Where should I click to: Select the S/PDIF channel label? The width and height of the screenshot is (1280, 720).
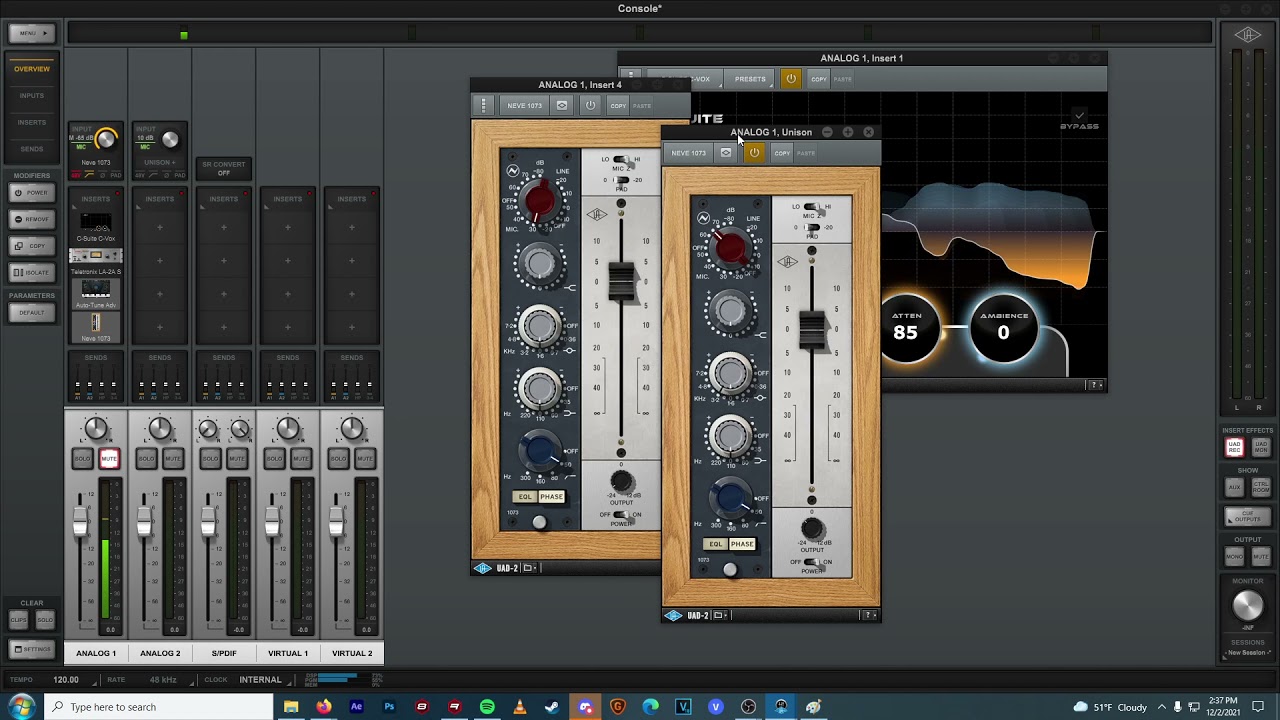[224, 653]
